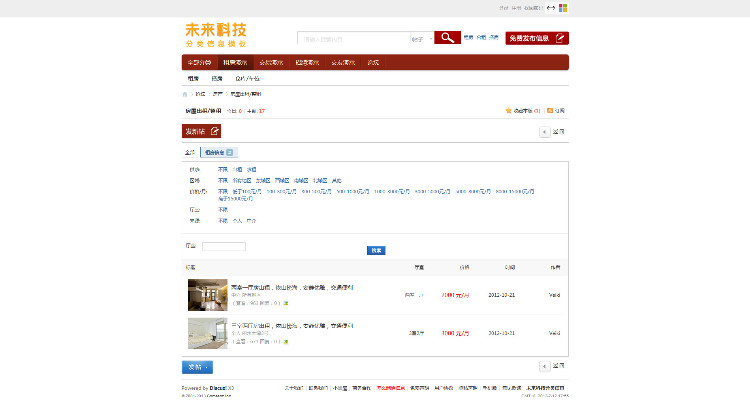
Task: Focus the top search input field
Action: coord(353,39)
